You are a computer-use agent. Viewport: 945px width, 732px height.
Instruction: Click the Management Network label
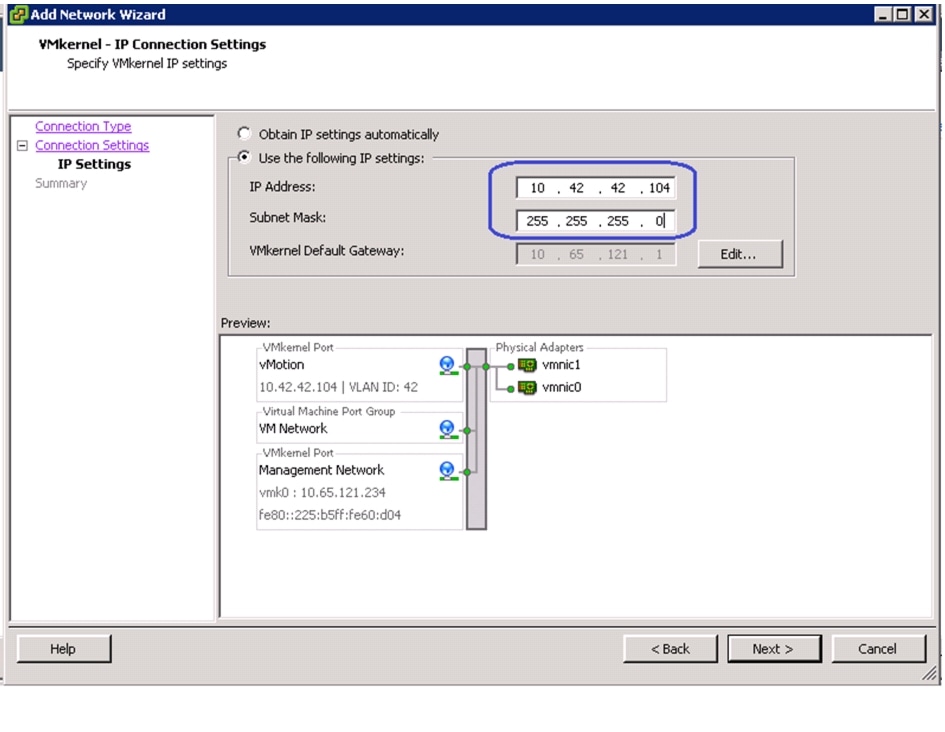pos(321,471)
